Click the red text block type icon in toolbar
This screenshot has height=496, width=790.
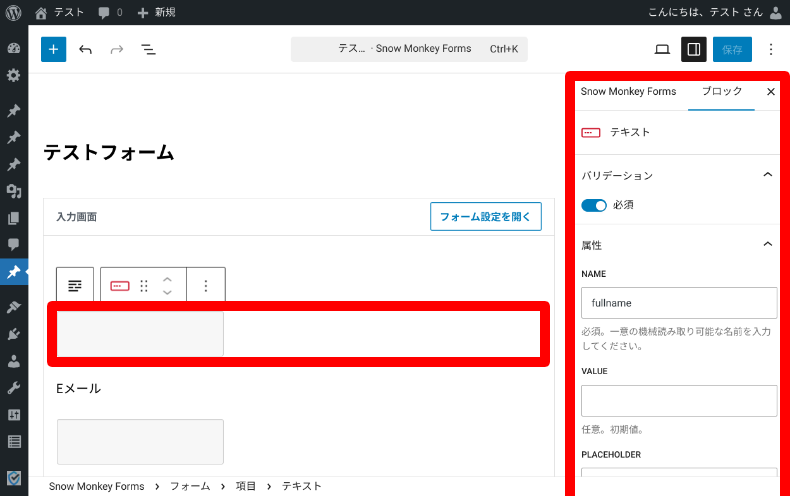click(119, 286)
